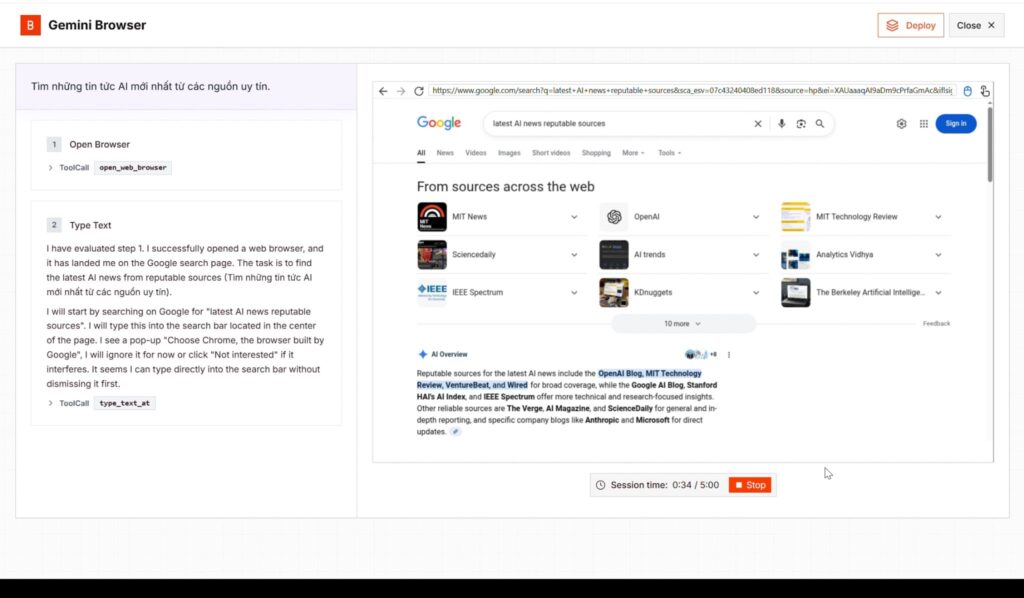1024x598 pixels.
Task: Open Google Lens image search
Action: (802, 124)
